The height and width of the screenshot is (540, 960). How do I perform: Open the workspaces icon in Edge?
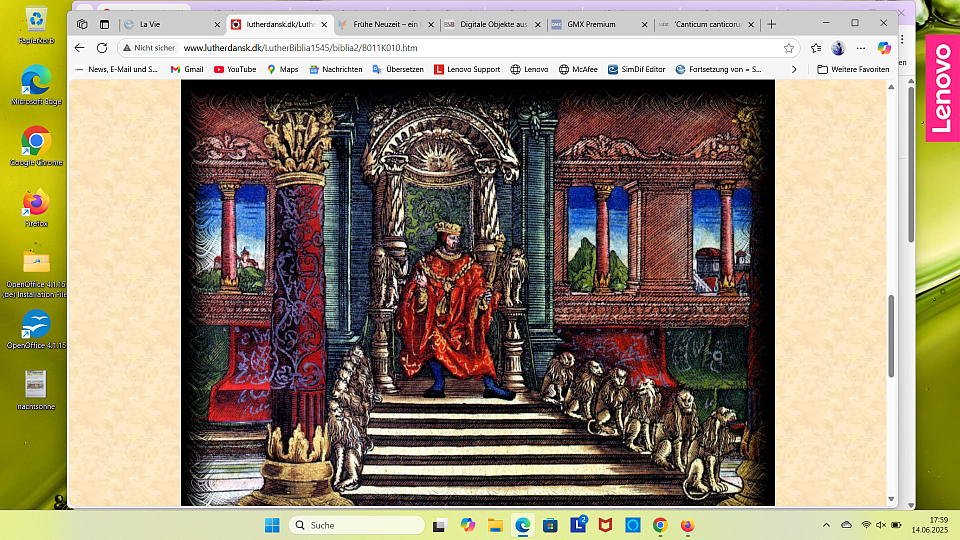82,24
